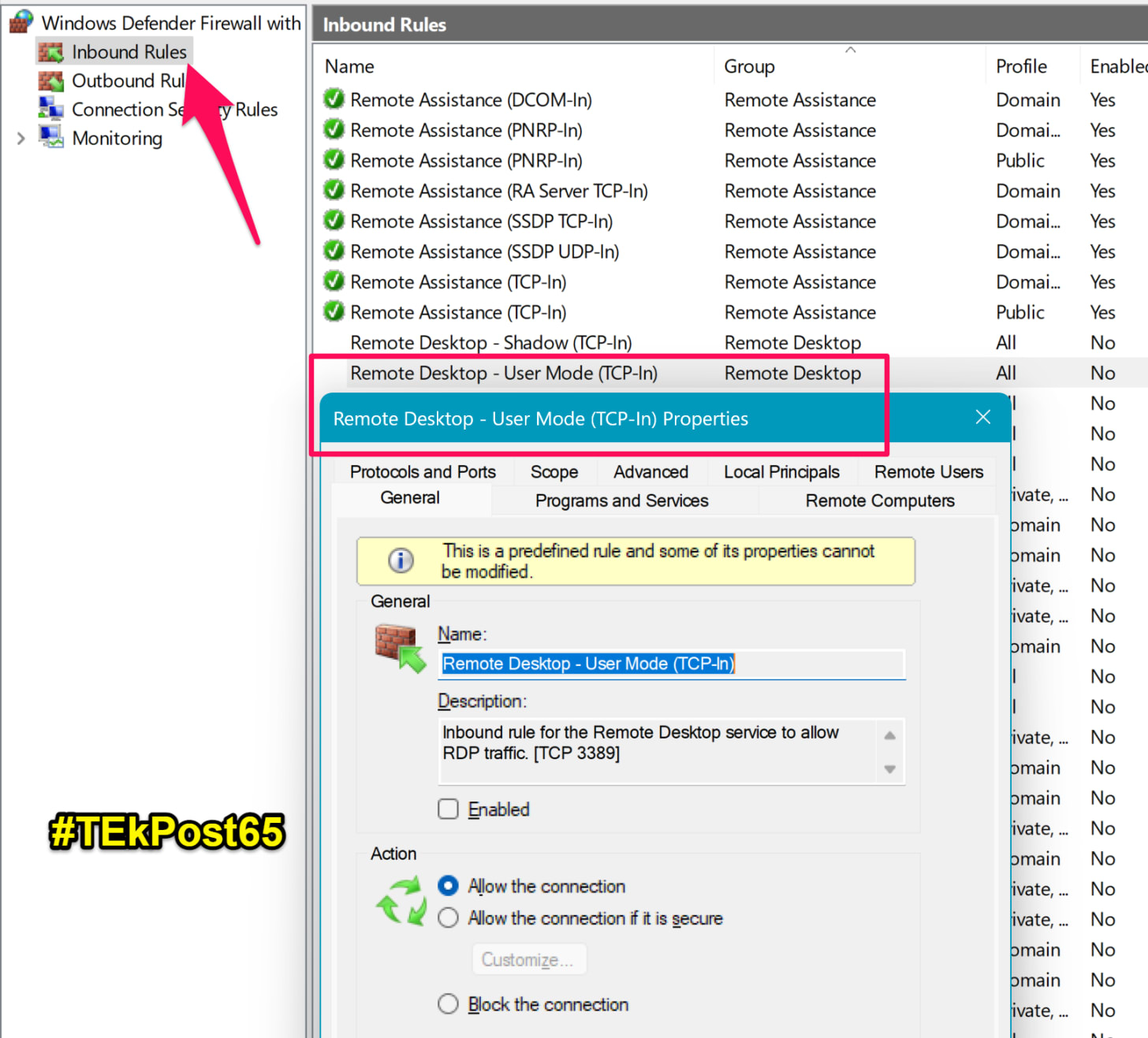1148x1038 pixels.
Task: Click Enabled 'Yes' of Remote Assistance (DCOM-In)
Action: [1102, 100]
